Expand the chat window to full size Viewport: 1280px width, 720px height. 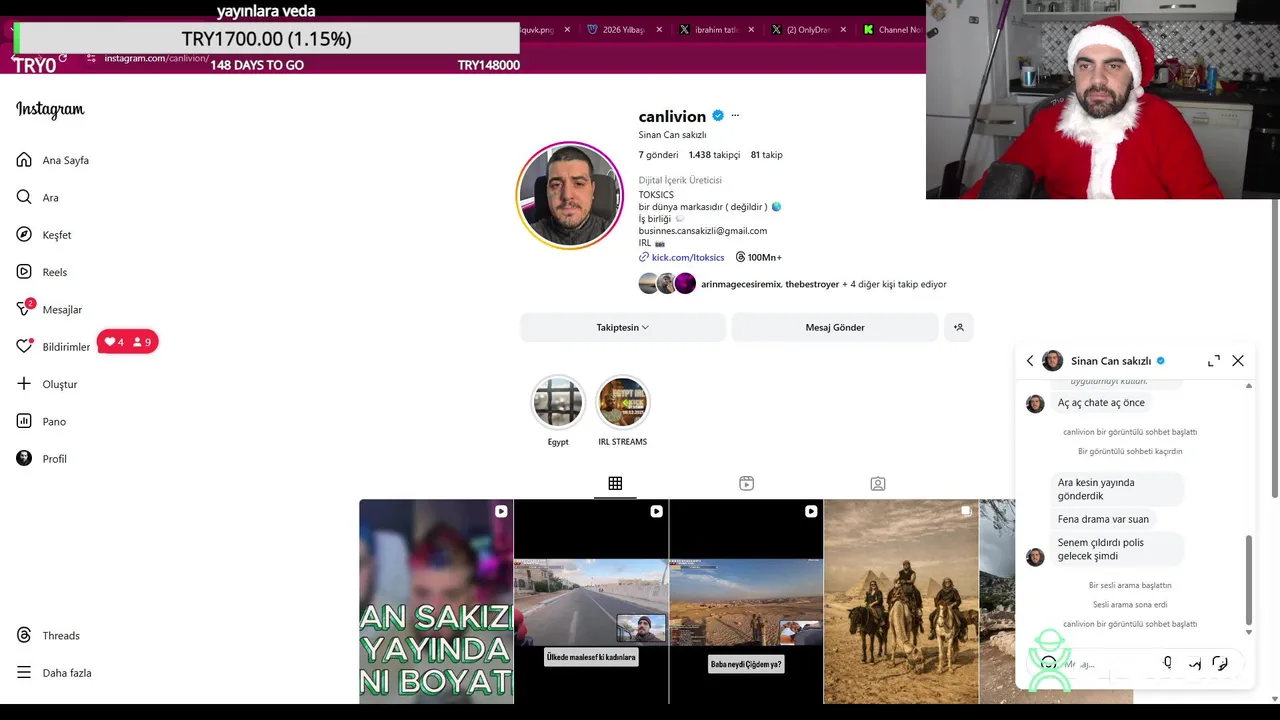1214,361
